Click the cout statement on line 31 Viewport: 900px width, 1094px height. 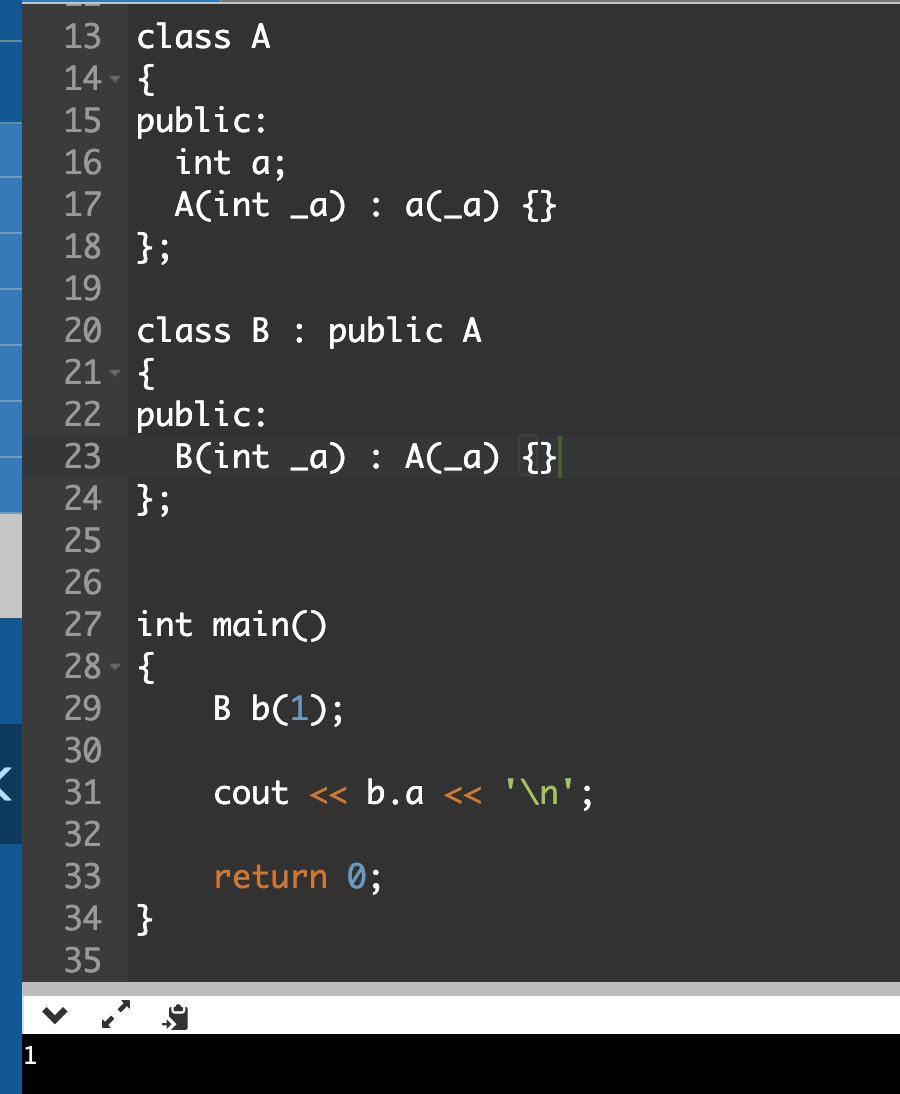point(403,793)
